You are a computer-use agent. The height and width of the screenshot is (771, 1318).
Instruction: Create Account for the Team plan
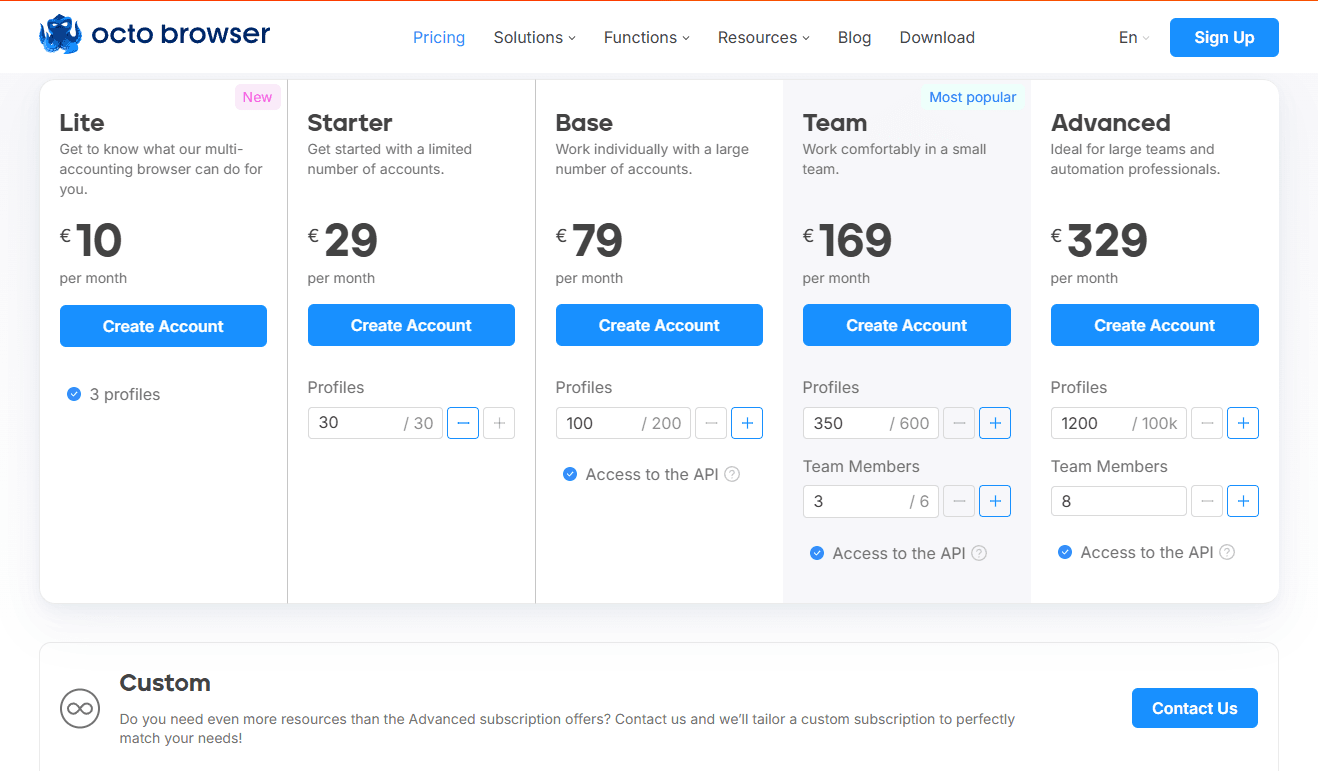[907, 325]
